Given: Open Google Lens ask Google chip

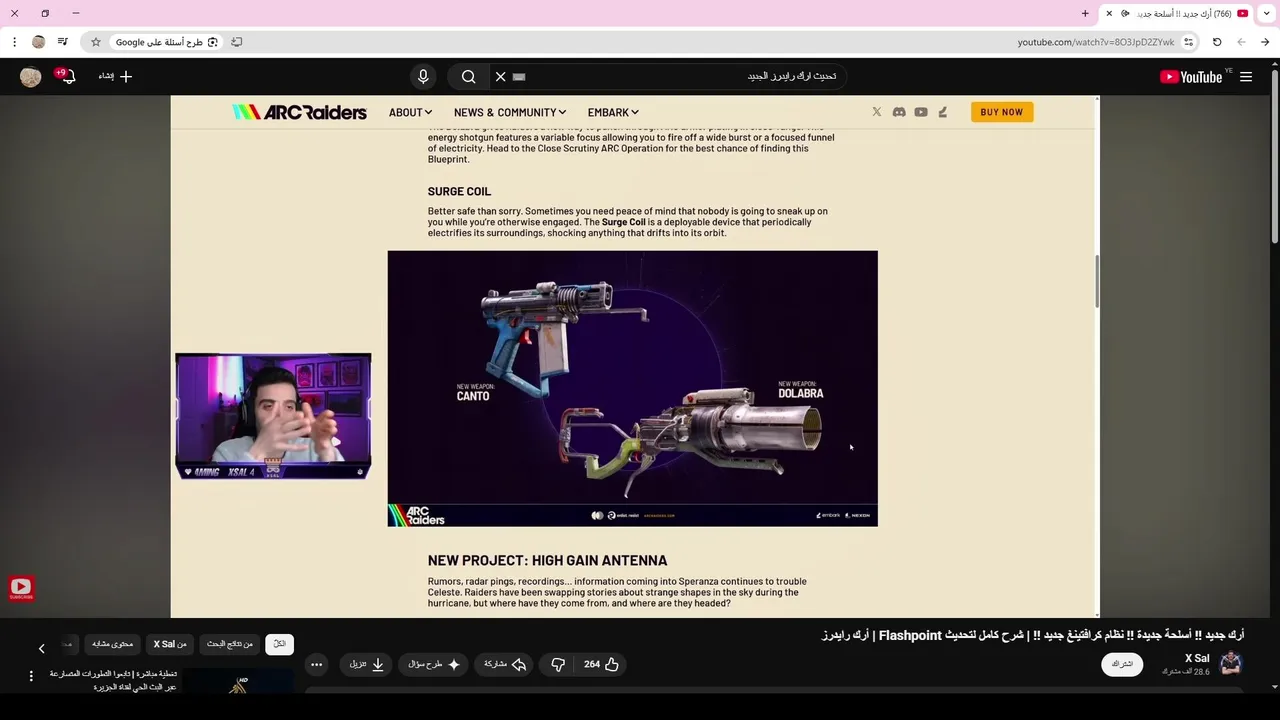Looking at the screenshot, I should pos(167,42).
